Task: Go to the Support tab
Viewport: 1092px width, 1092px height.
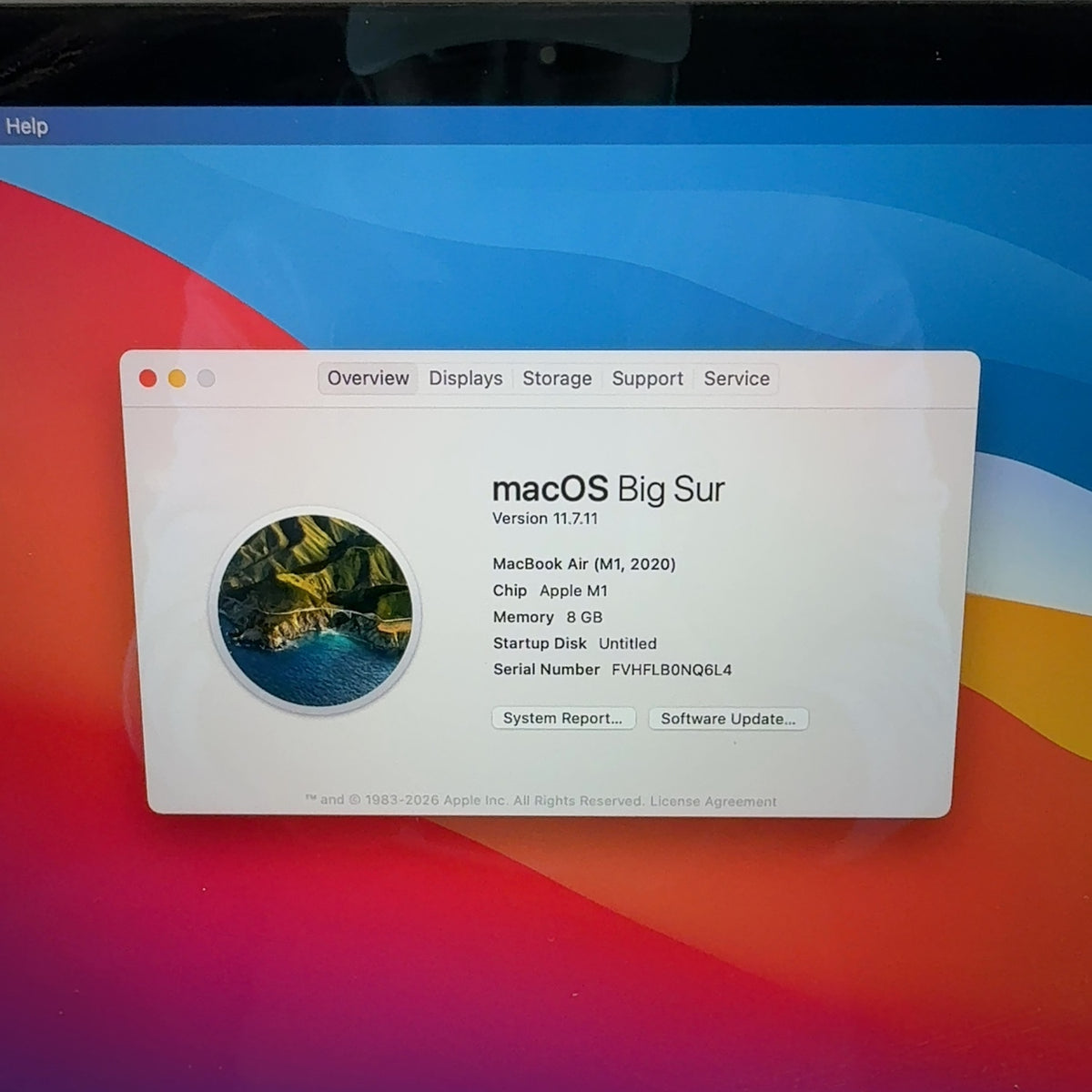Action: click(x=647, y=379)
